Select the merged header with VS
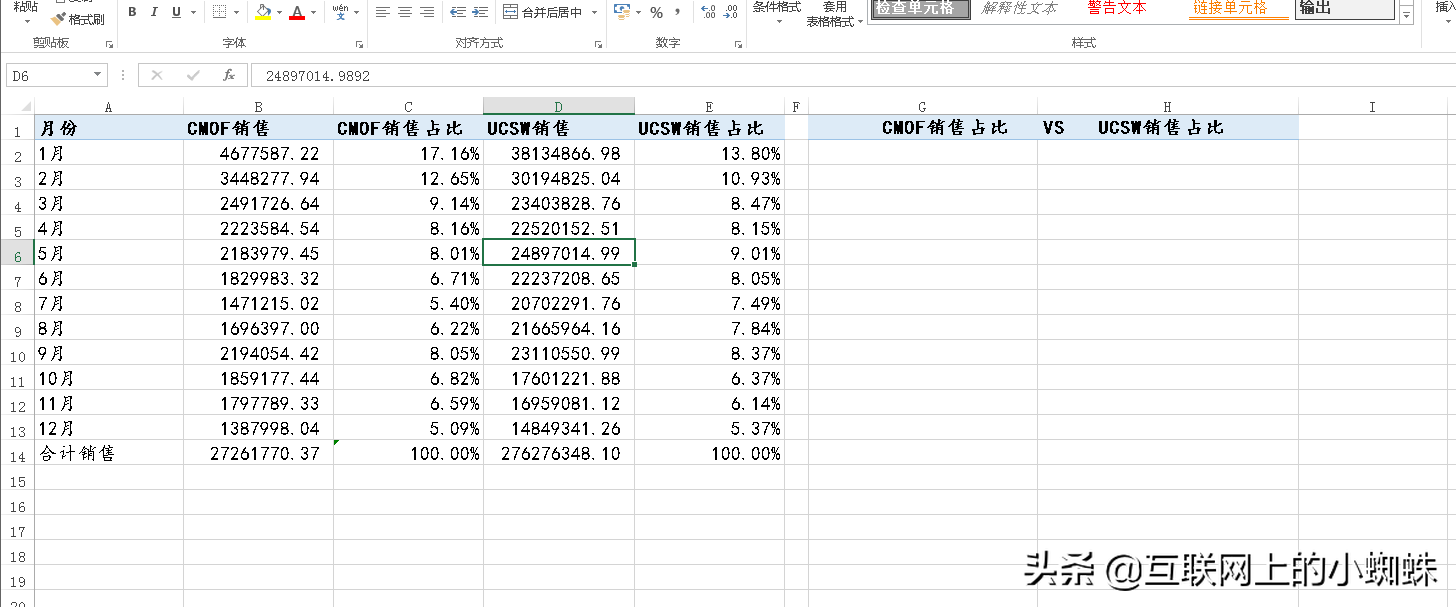Viewport: 1456px width, 607px height. tap(1053, 128)
